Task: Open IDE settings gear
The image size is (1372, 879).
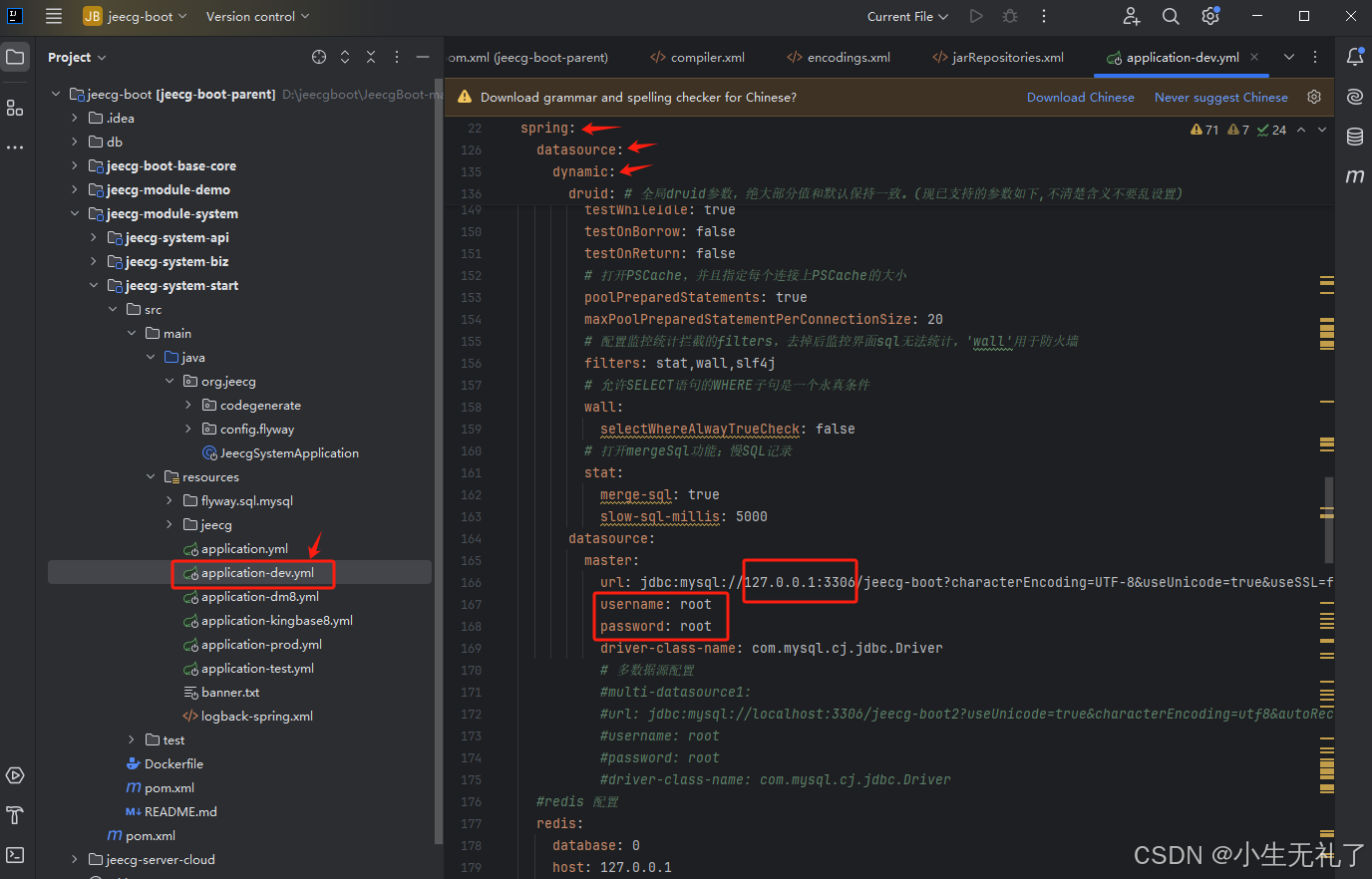Action: coord(1210,16)
